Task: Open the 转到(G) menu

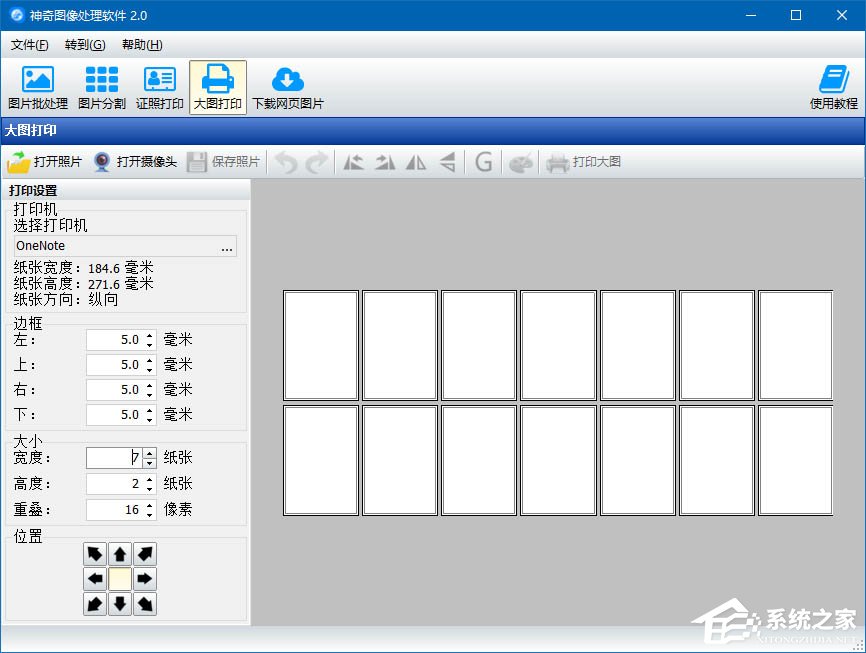Action: (85, 45)
